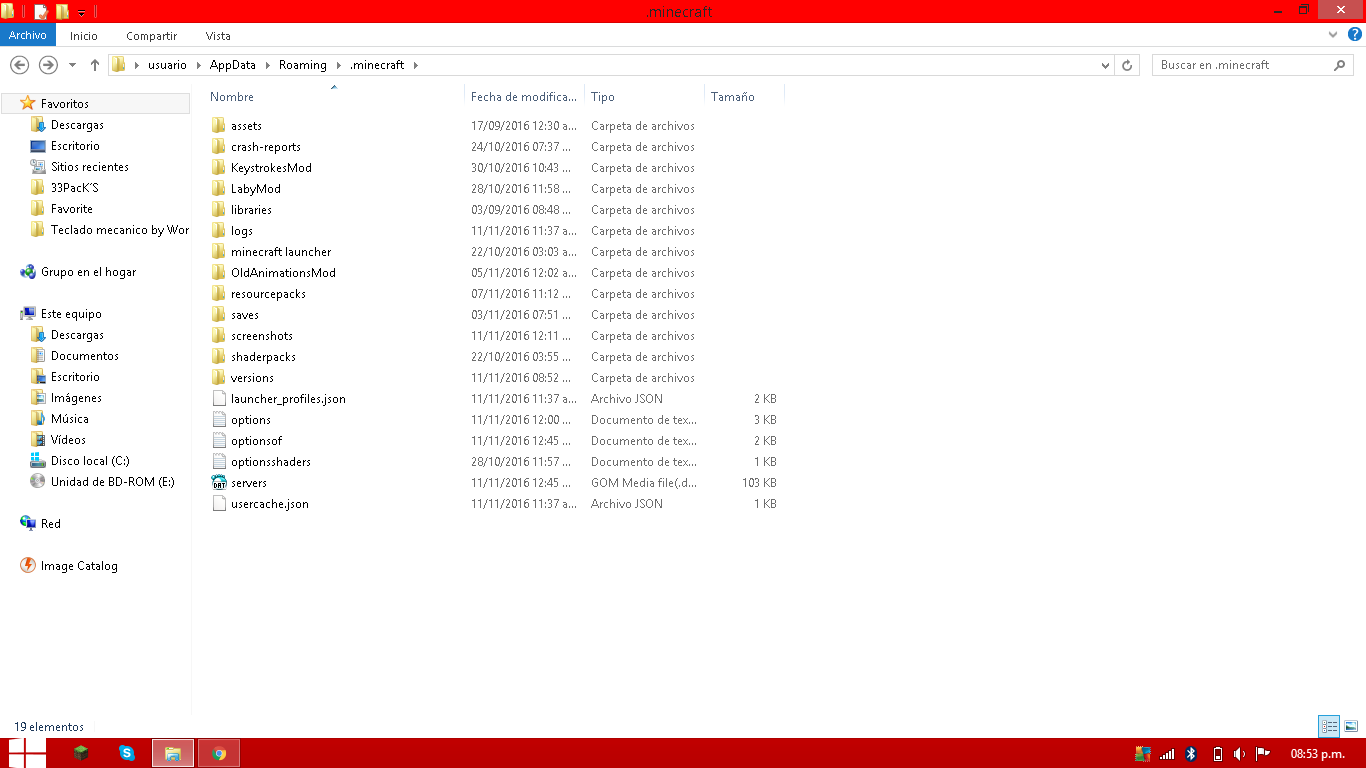
Task: Sort by Tamaño column header
Action: pos(733,97)
